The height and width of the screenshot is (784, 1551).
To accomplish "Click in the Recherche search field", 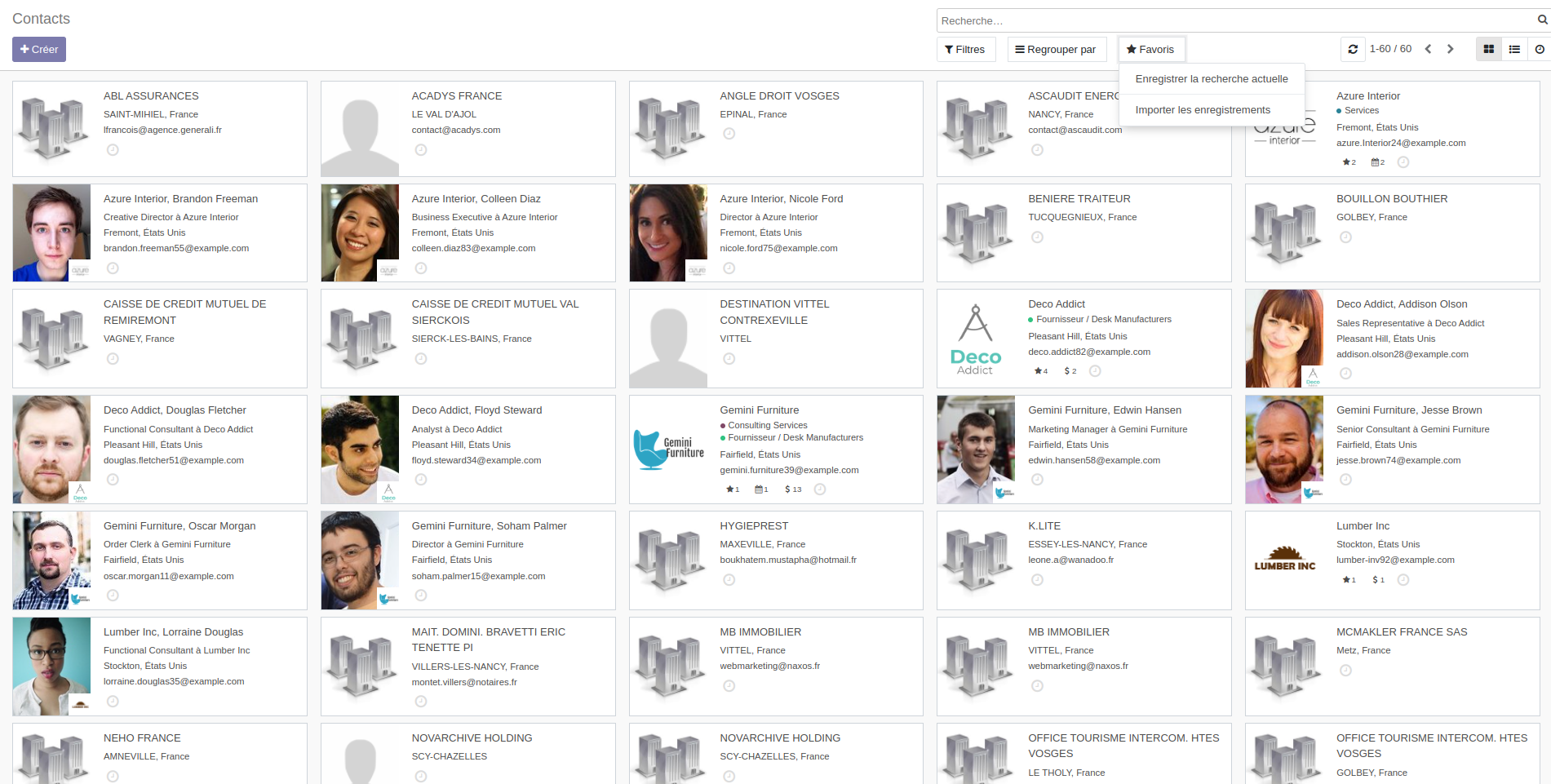I will tap(1236, 20).
